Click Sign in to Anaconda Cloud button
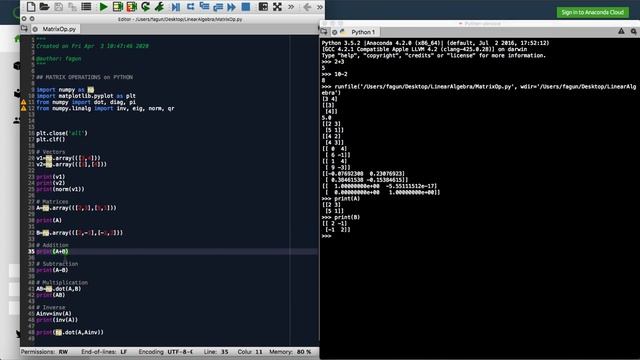 click(593, 12)
